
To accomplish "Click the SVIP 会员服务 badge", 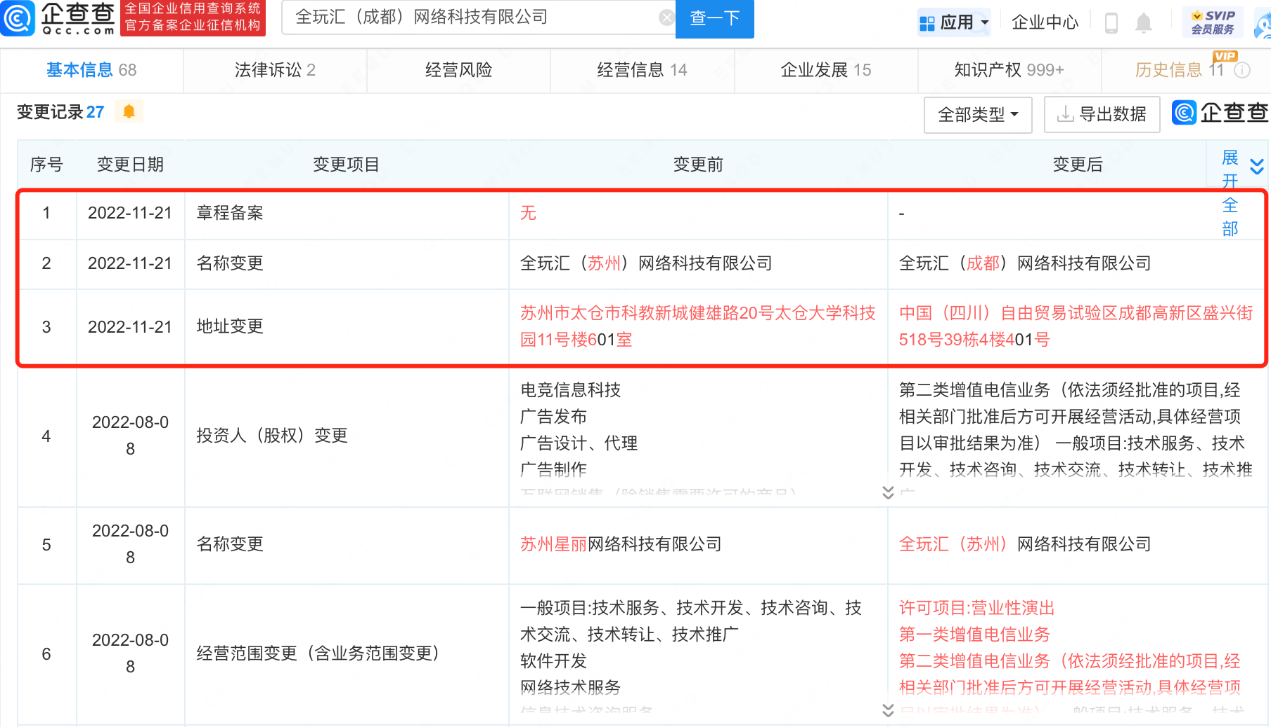I will (1211, 22).
